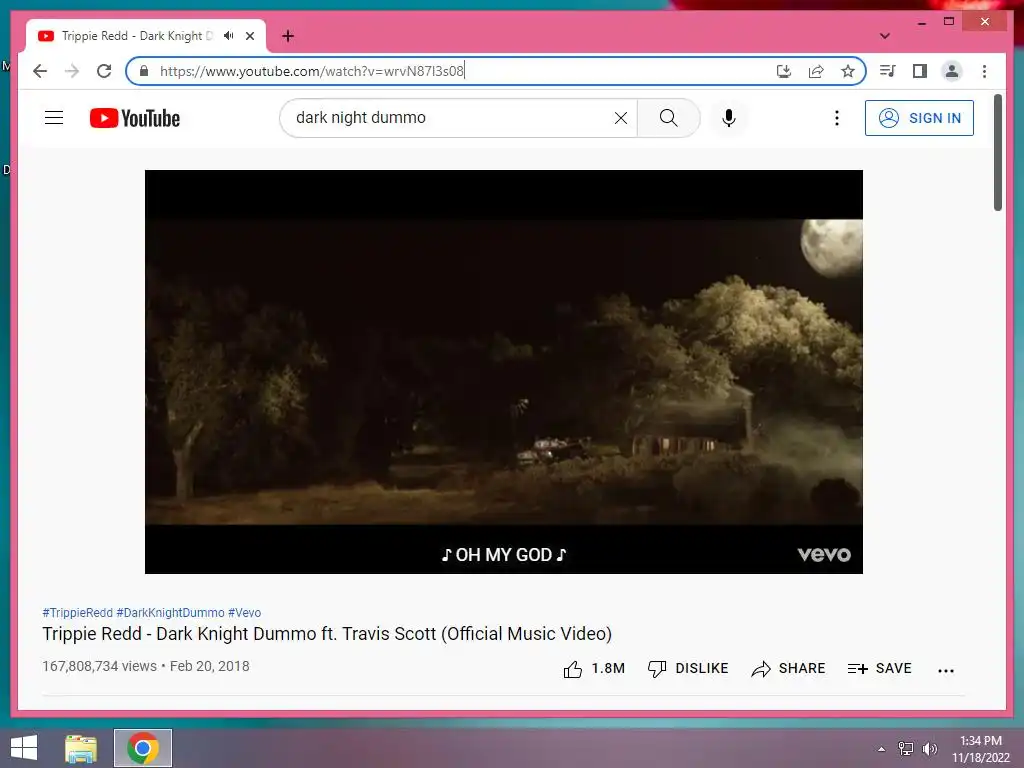
Task: Clear the search text with the X
Action: pyautogui.click(x=620, y=118)
